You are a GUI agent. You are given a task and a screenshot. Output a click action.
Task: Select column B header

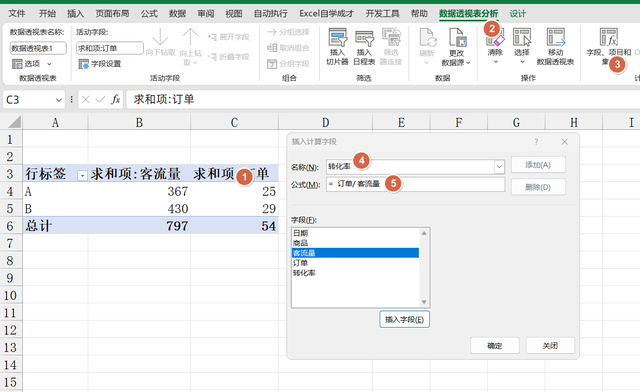tap(139, 122)
